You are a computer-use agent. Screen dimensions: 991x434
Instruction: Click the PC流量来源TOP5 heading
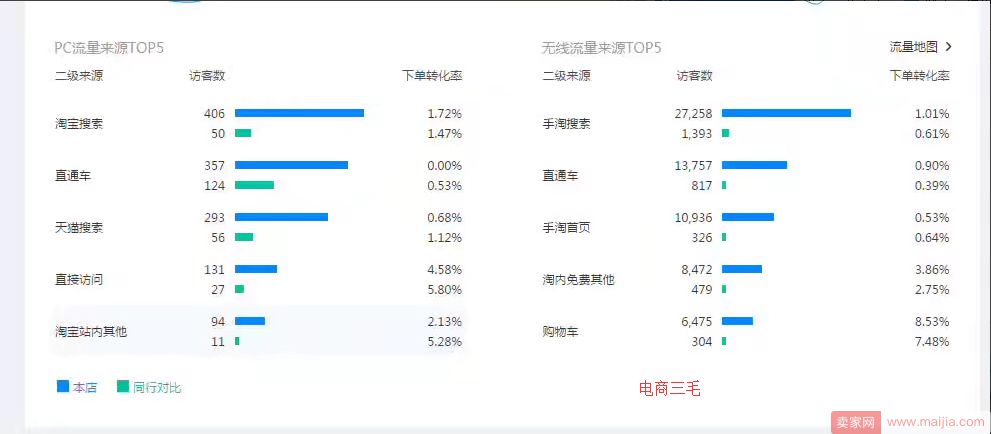(109, 47)
